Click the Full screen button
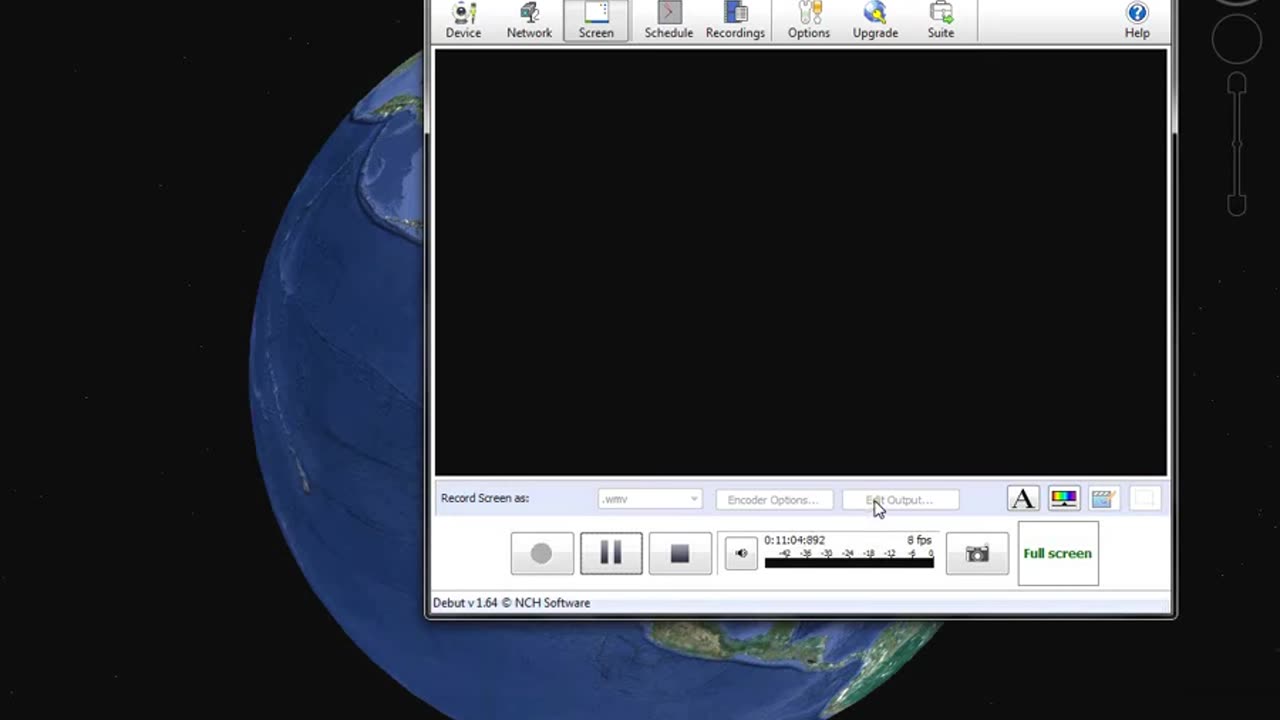1280x720 pixels. (x=1058, y=553)
